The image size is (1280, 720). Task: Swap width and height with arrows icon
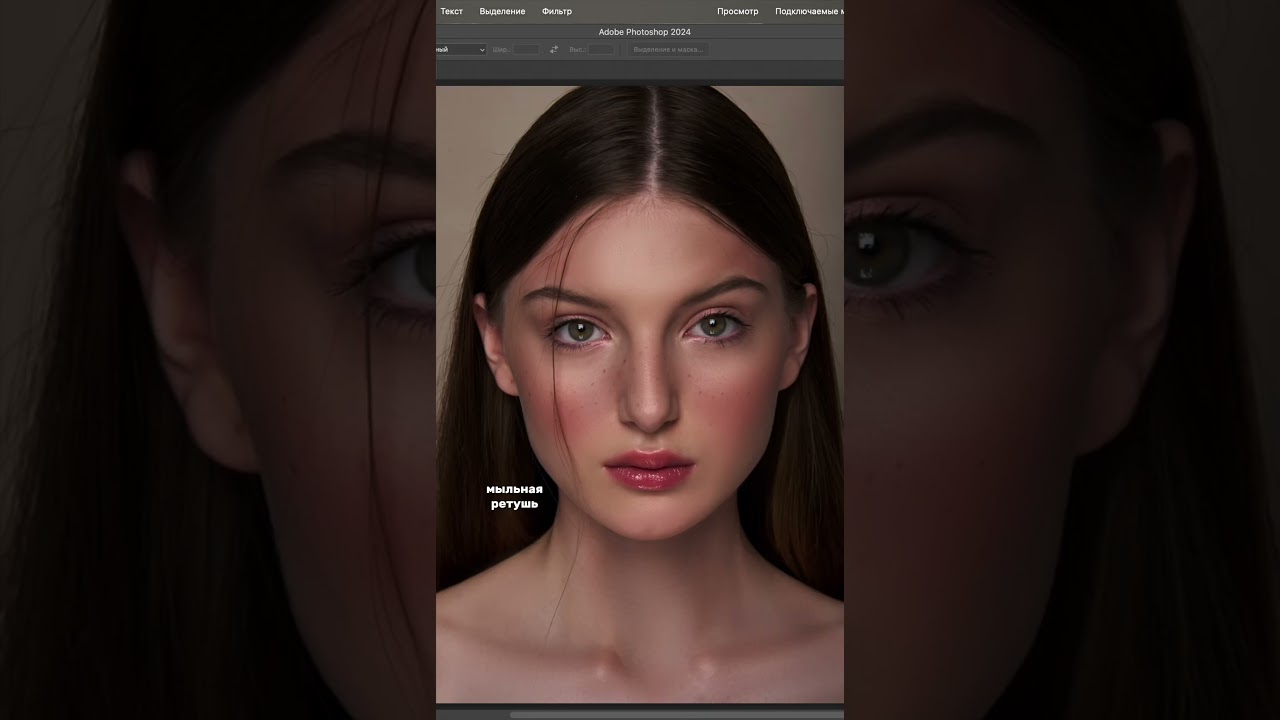(x=554, y=49)
